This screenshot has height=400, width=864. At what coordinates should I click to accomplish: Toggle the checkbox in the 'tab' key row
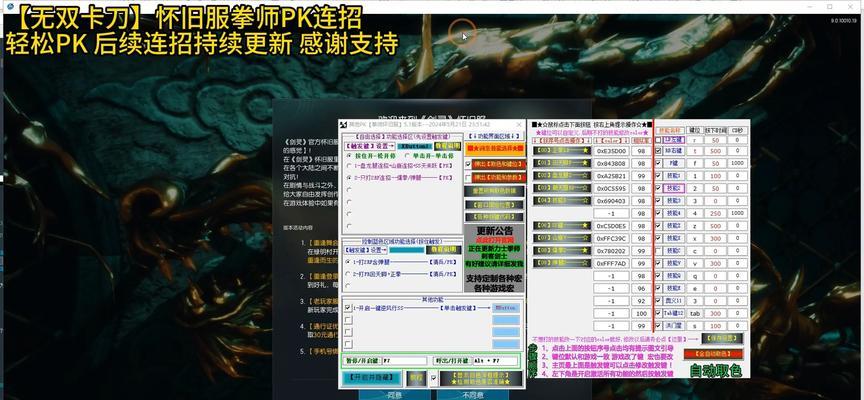[x=658, y=313]
